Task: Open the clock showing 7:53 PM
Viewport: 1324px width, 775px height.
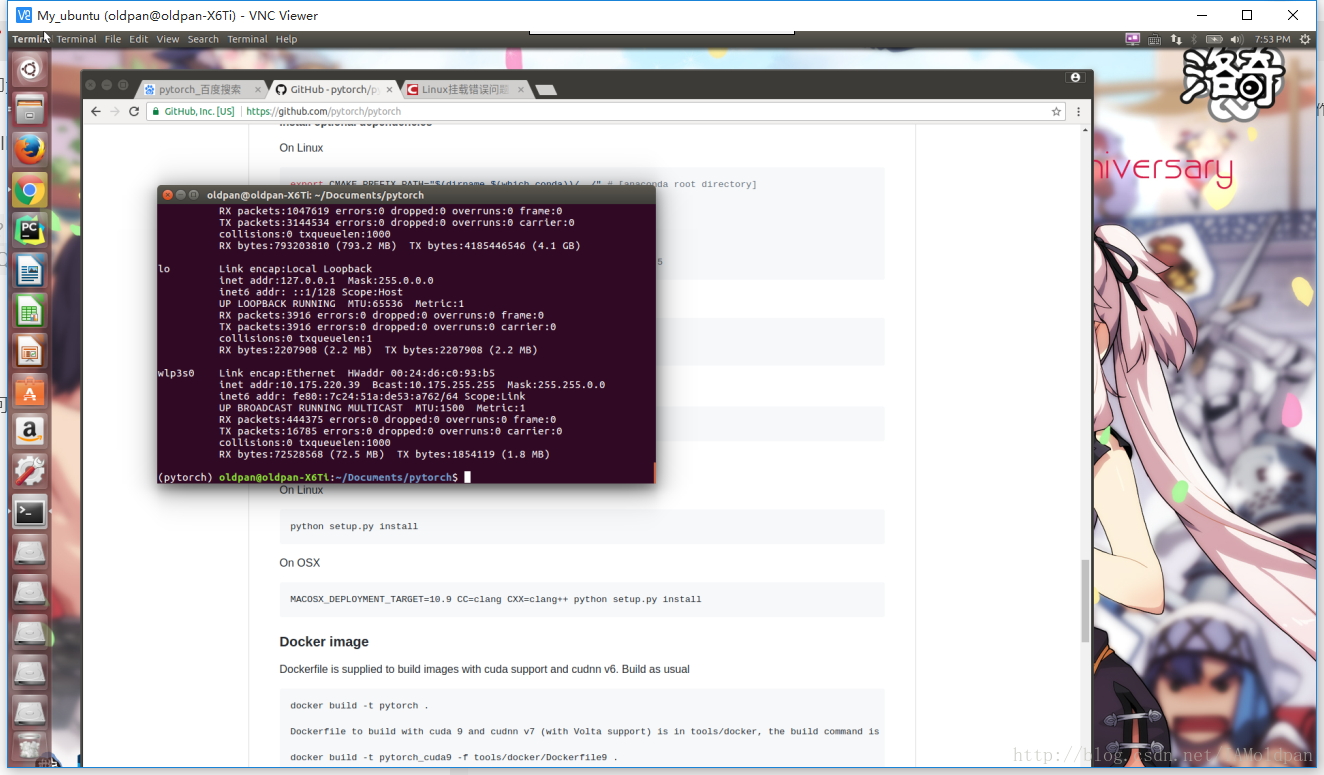Action: (x=1272, y=39)
